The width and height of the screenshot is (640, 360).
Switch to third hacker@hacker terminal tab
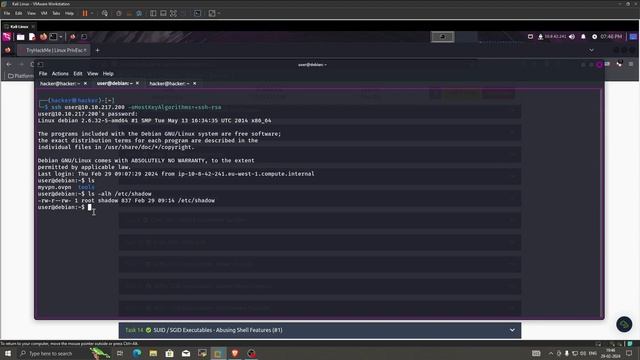point(169,83)
